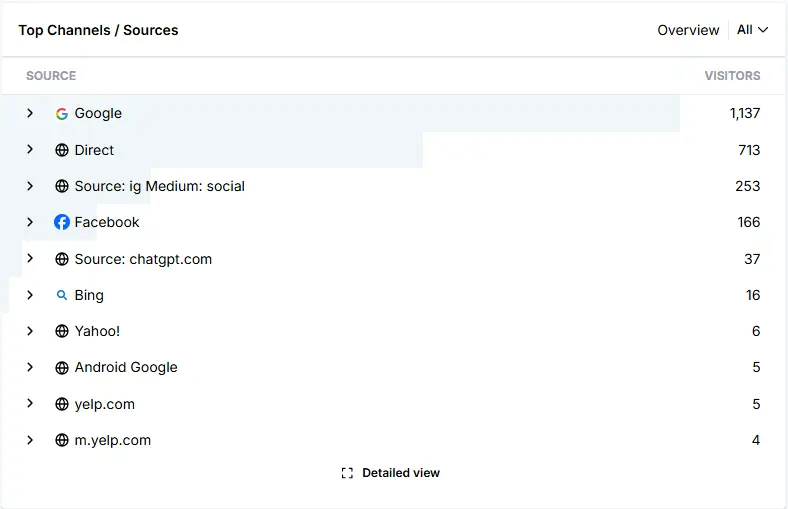Screen dimensions: 788x509
Task: Expand the ig social source row
Action: 30,186
